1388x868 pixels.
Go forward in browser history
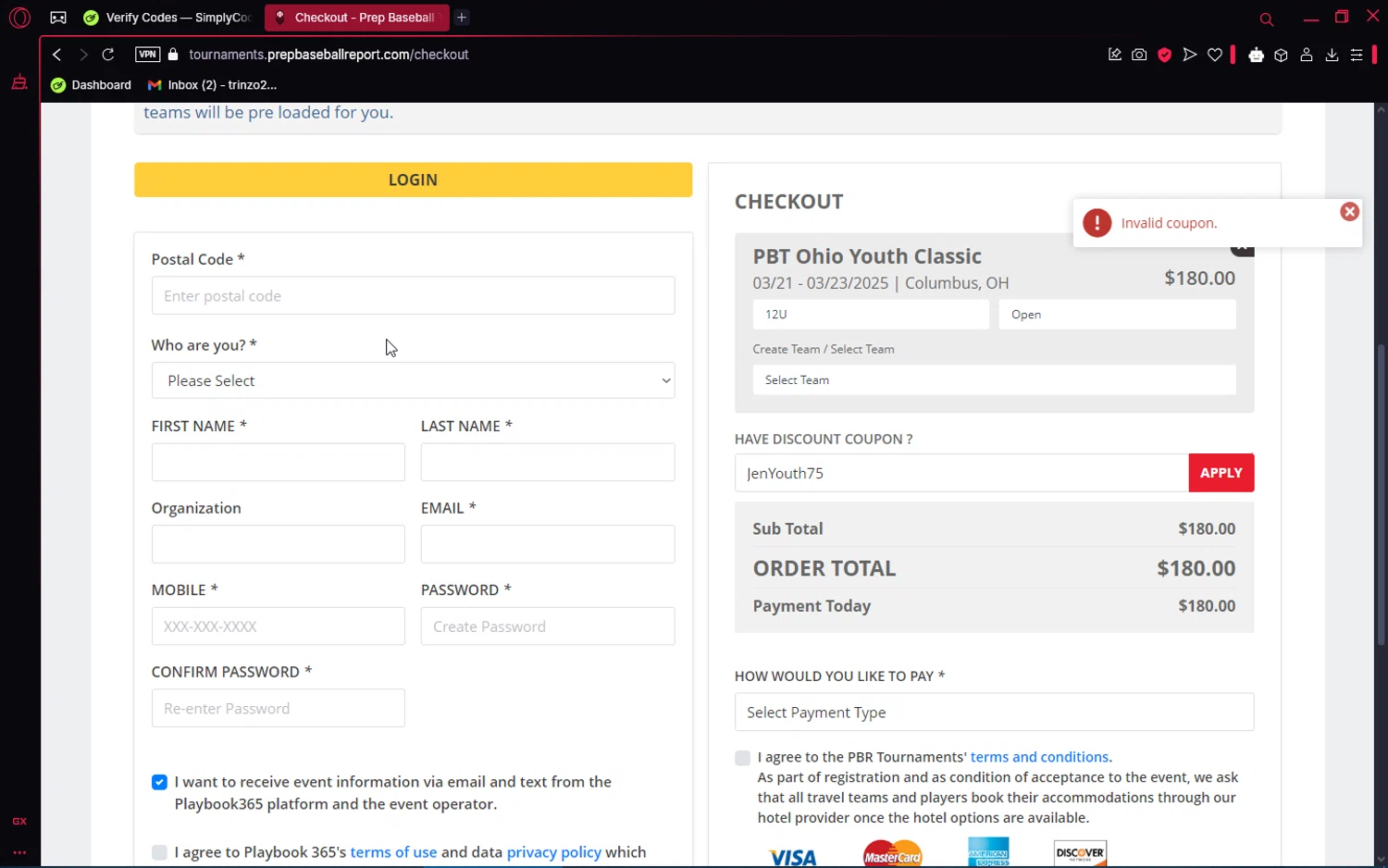pos(83,55)
